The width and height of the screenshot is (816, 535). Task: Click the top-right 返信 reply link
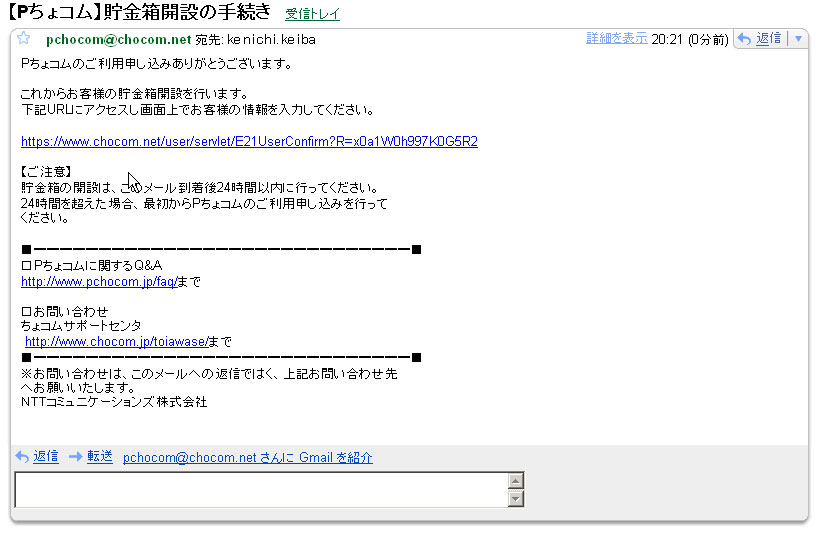769,39
